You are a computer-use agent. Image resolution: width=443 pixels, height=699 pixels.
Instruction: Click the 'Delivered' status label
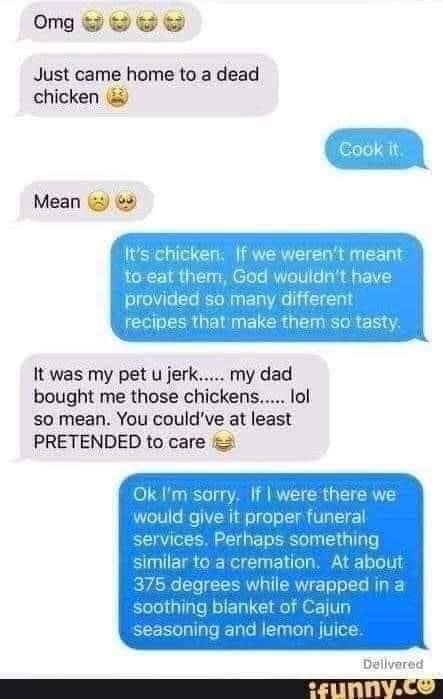(393, 664)
